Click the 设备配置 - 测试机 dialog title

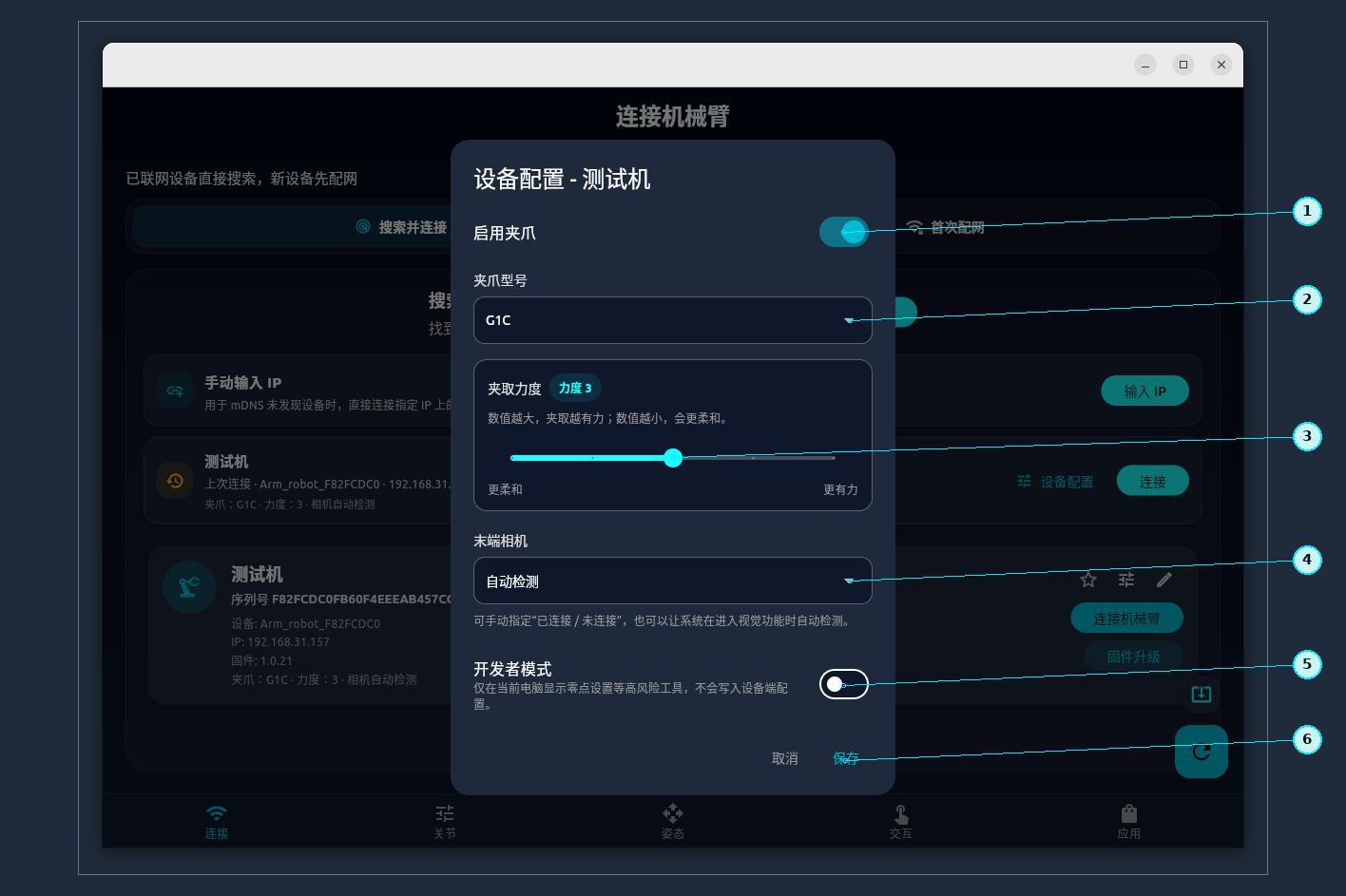(562, 180)
